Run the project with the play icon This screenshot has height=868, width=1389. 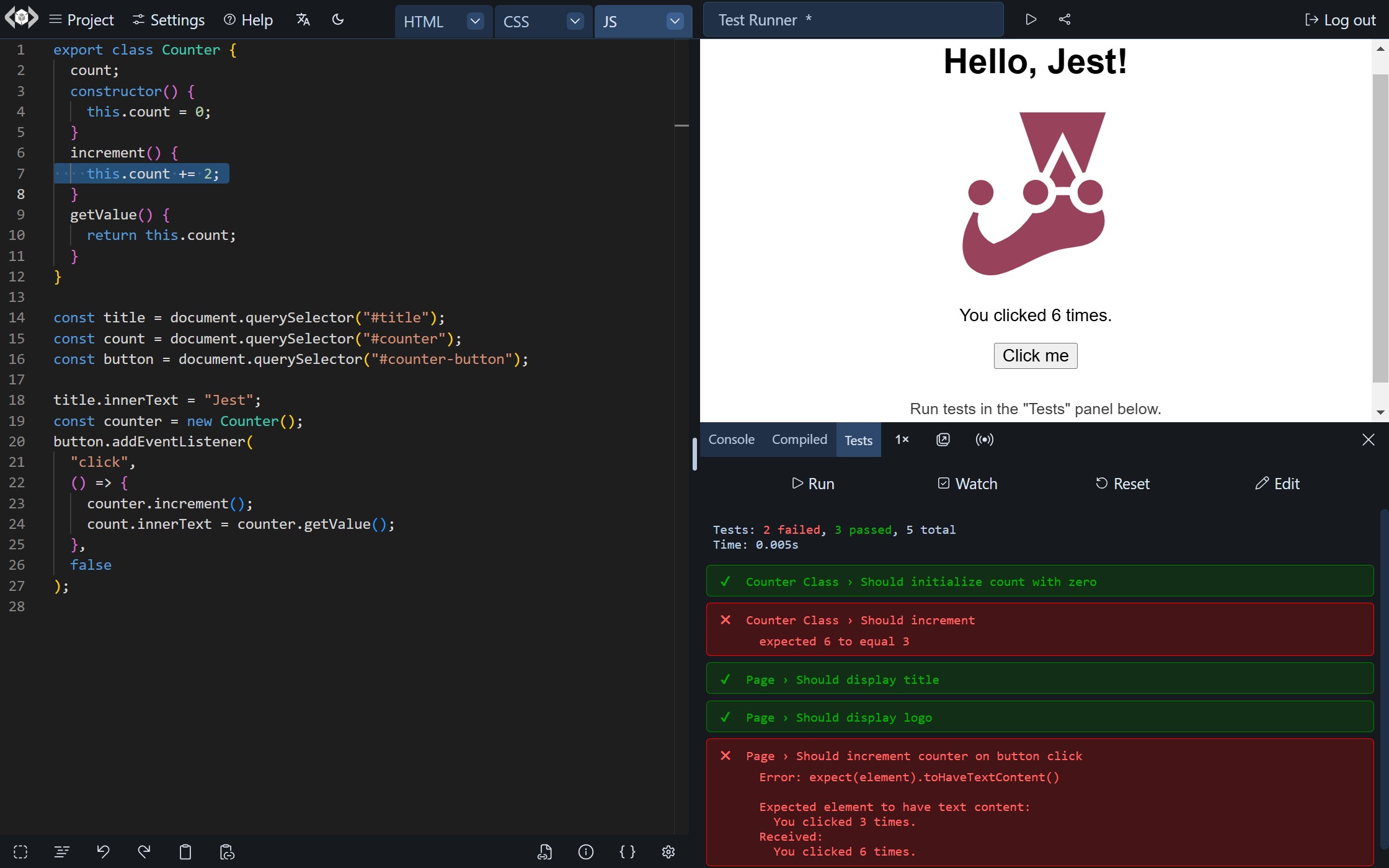(1031, 19)
